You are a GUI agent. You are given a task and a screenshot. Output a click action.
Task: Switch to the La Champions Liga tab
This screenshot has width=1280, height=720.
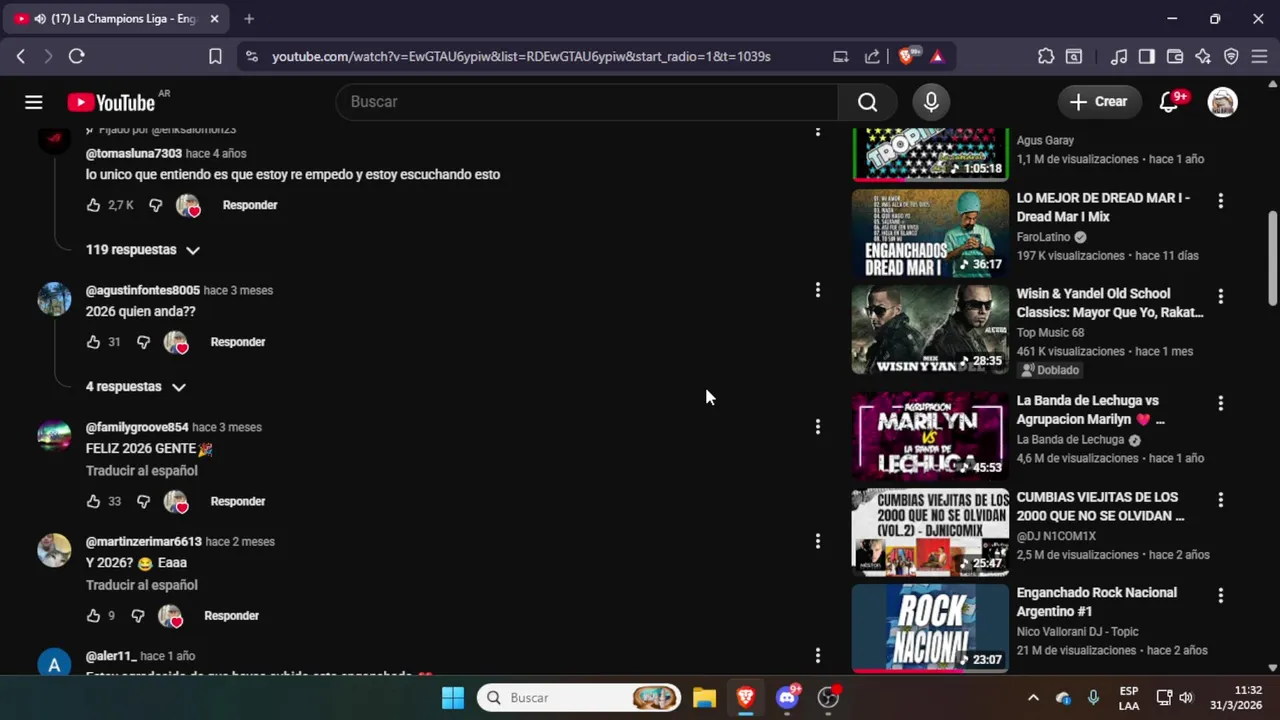115,19
